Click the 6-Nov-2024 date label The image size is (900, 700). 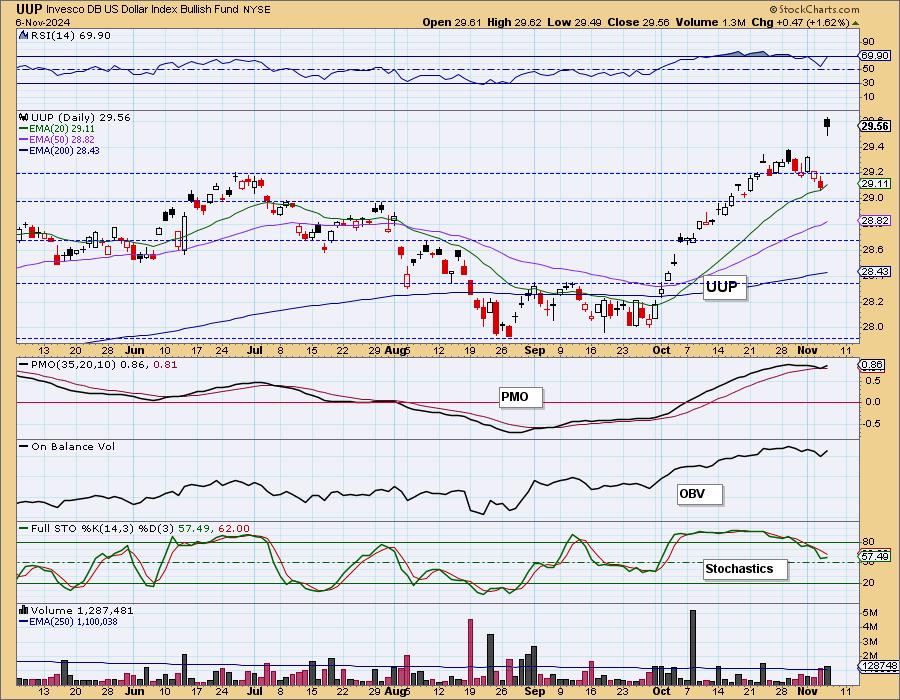pos(43,22)
